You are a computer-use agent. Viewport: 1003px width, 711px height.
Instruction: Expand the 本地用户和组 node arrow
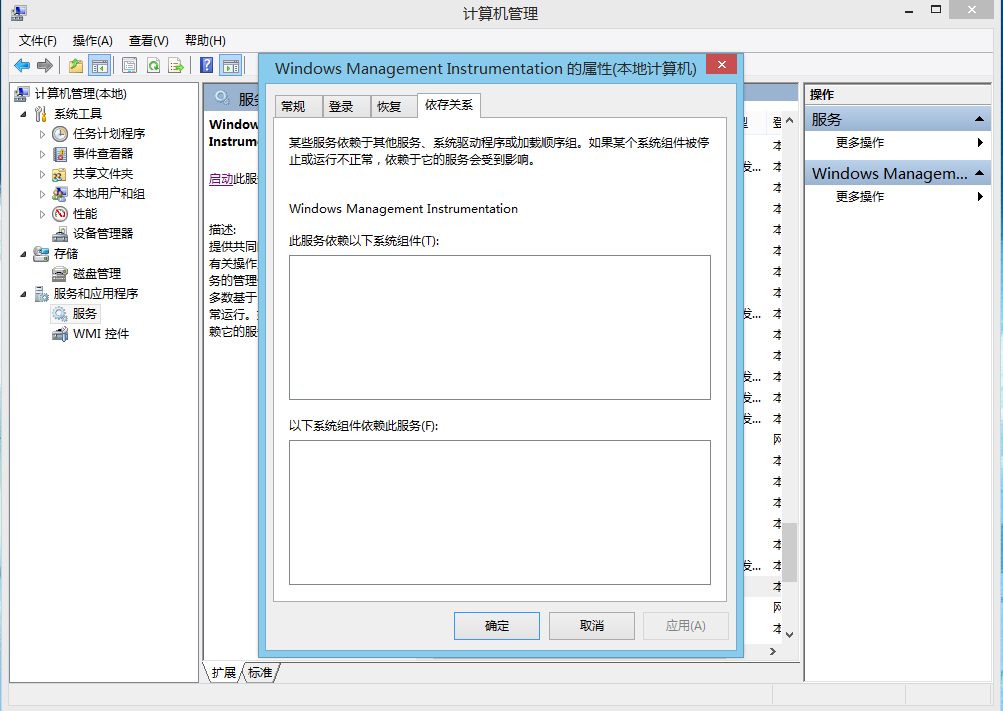click(x=42, y=194)
